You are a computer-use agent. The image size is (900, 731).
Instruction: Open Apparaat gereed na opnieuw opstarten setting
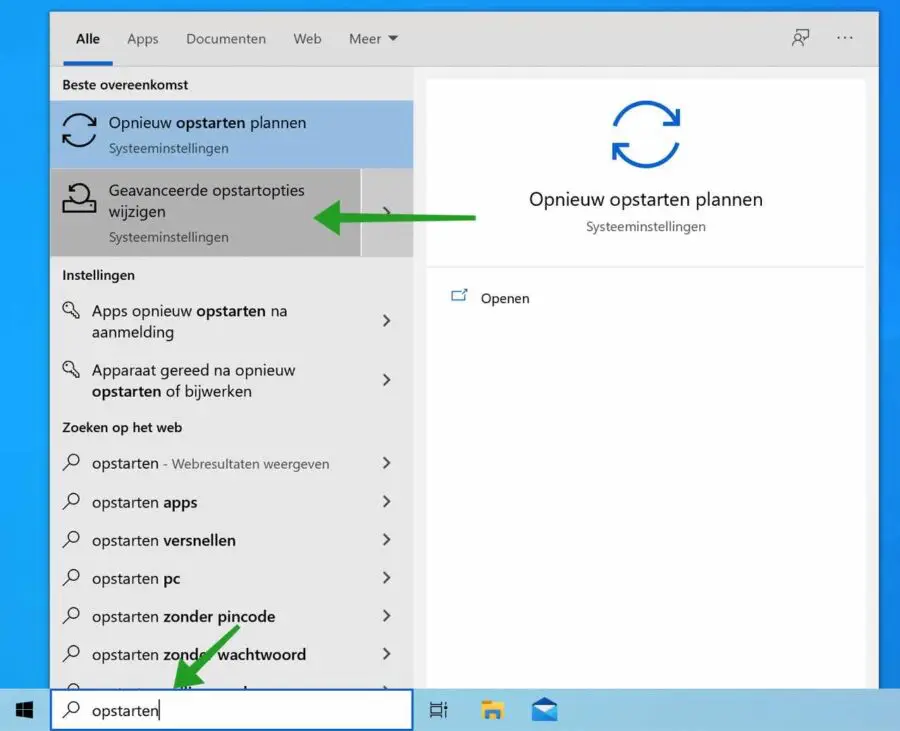232,380
